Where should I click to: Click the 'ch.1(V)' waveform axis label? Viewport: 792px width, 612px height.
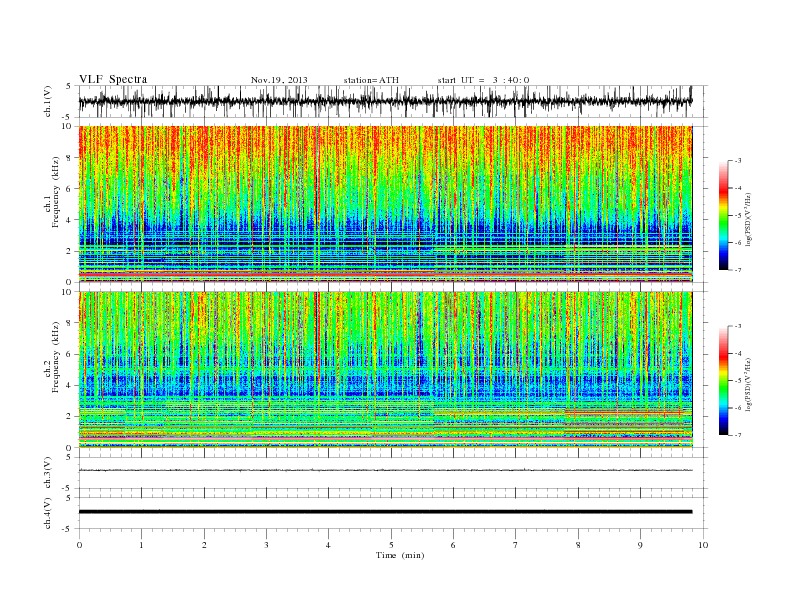click(x=47, y=101)
